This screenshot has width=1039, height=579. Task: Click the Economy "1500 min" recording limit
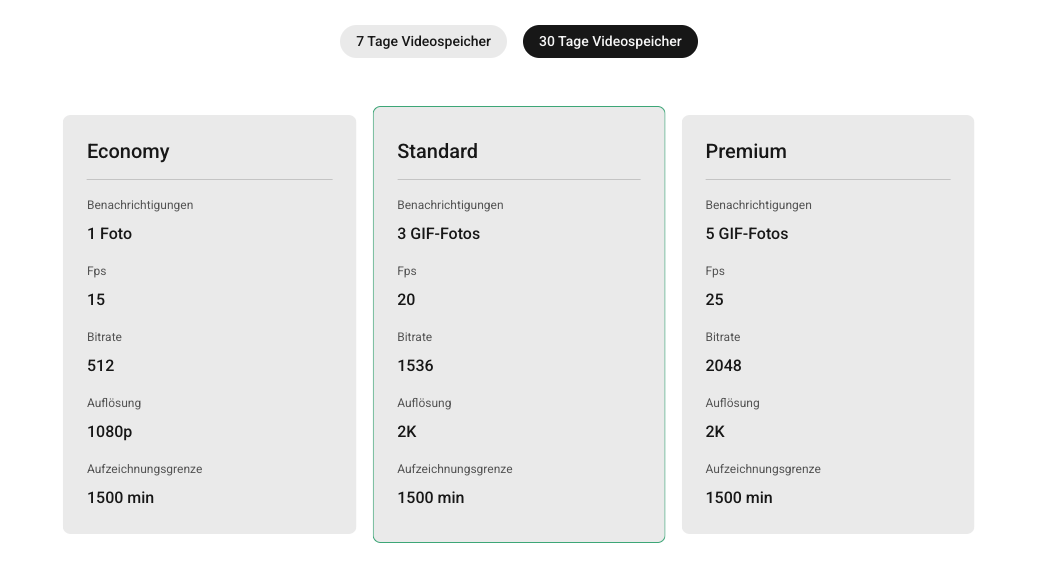point(120,498)
